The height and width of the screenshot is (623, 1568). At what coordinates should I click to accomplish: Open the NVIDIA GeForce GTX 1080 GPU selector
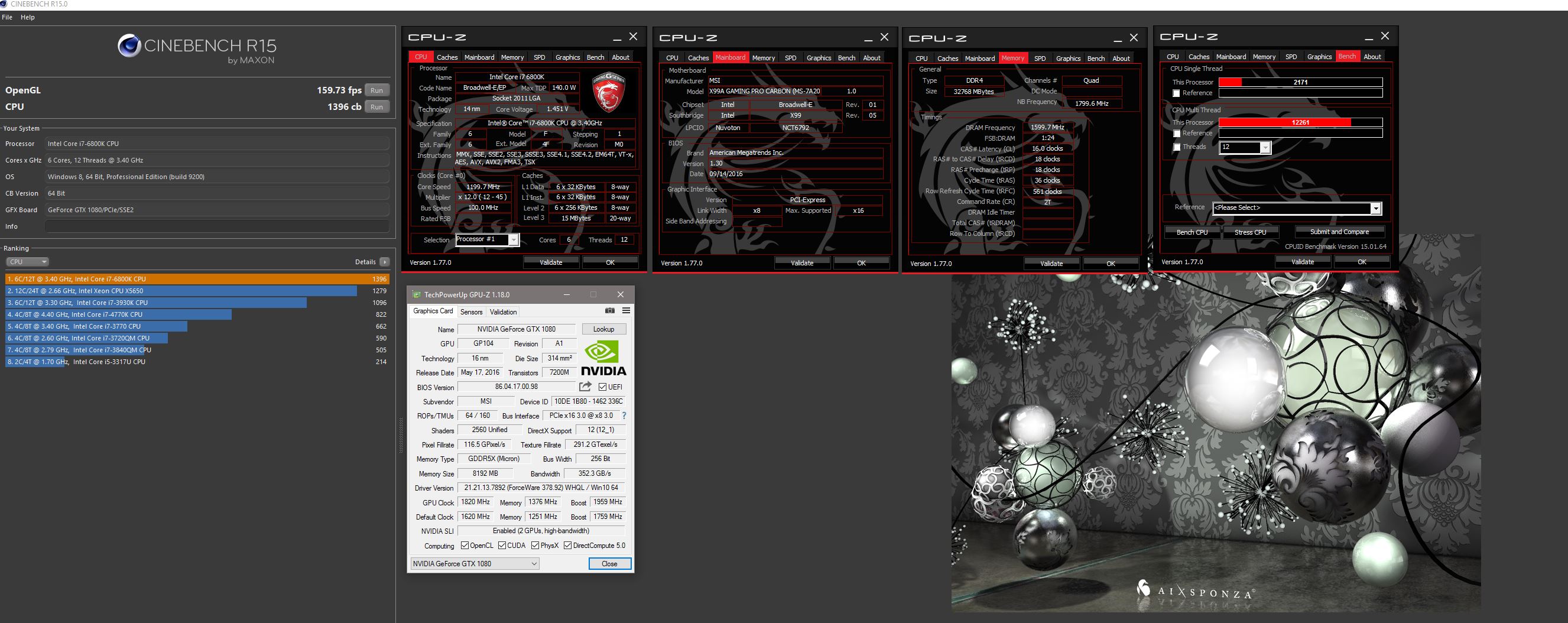(475, 564)
